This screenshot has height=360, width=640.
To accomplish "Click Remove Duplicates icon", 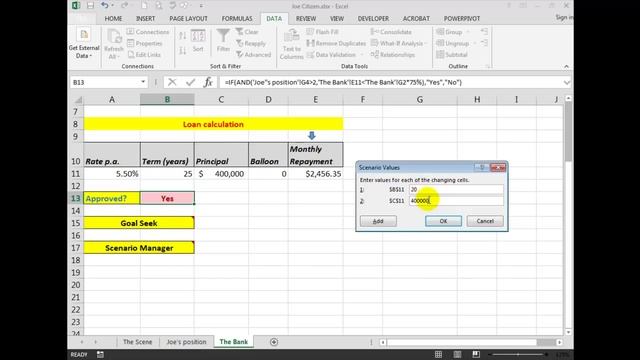I will click(x=336, y=43).
